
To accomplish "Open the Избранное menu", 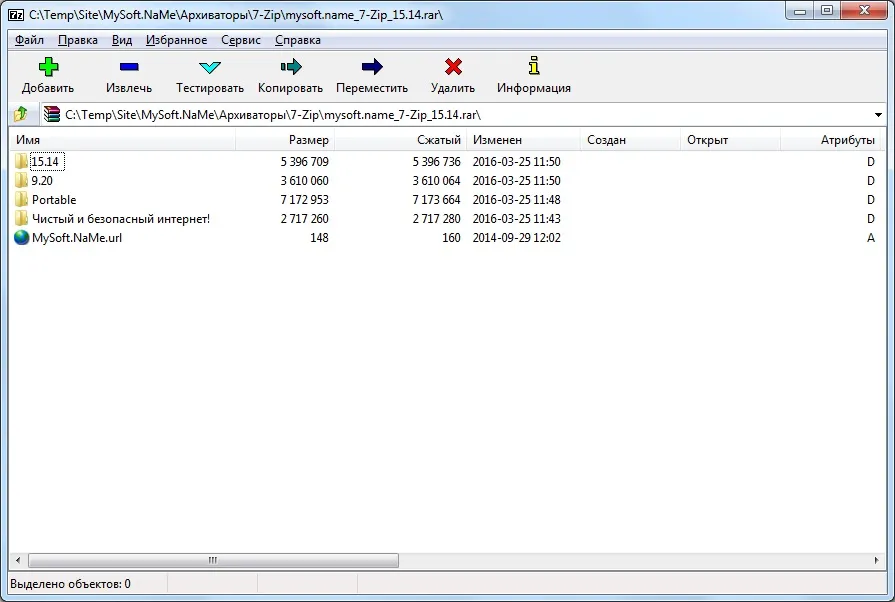I will pyautogui.click(x=176, y=40).
